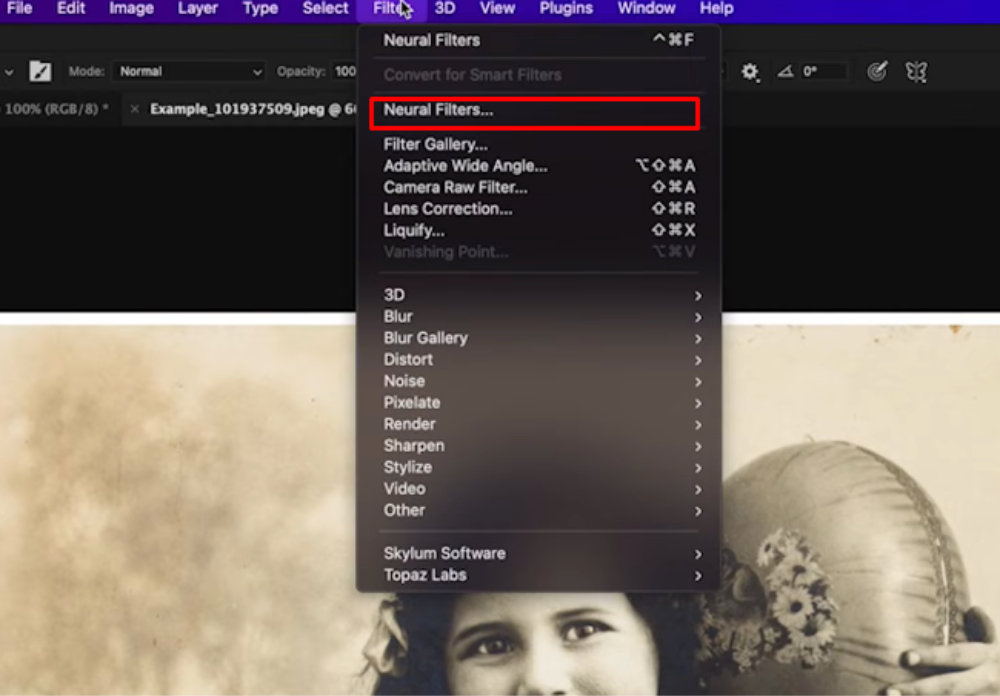The height and width of the screenshot is (696, 1000).
Task: Open Filter Gallery... from the menu
Action: tap(435, 144)
